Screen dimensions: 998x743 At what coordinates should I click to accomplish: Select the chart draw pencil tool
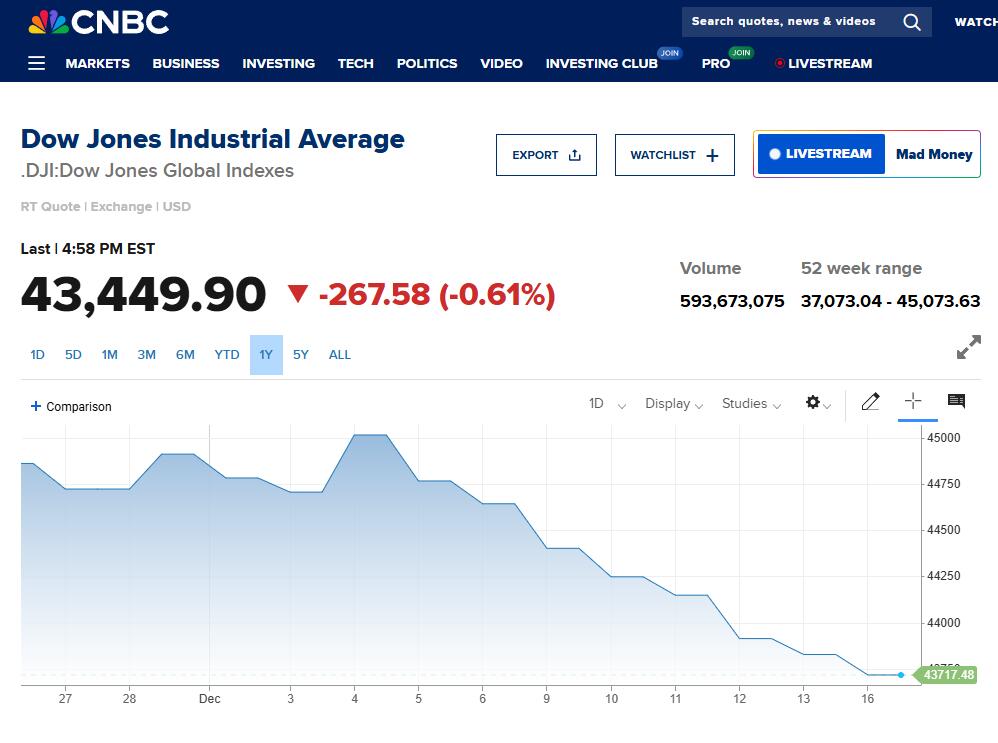coord(870,402)
